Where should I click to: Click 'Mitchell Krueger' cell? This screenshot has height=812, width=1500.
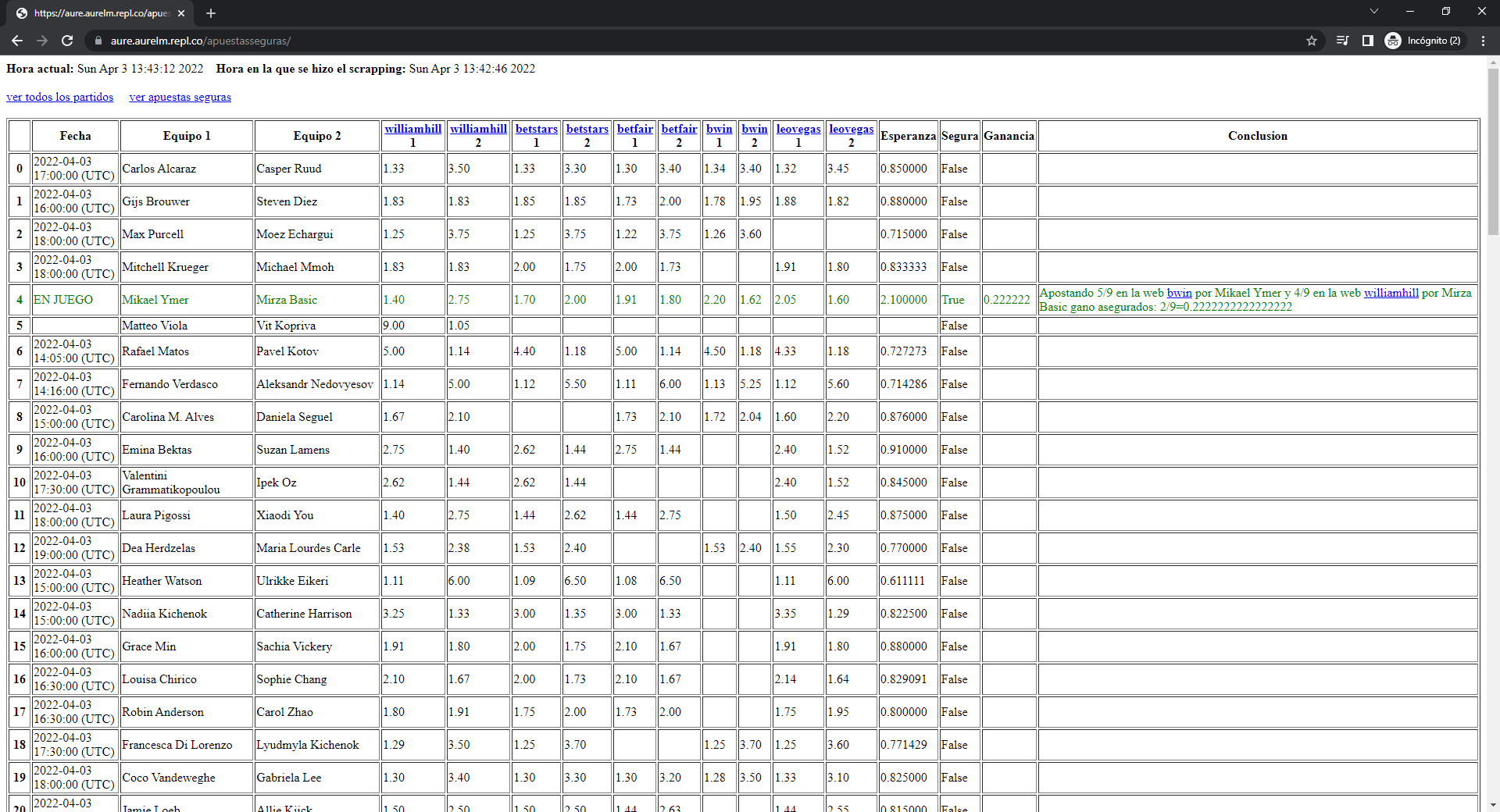(187, 267)
